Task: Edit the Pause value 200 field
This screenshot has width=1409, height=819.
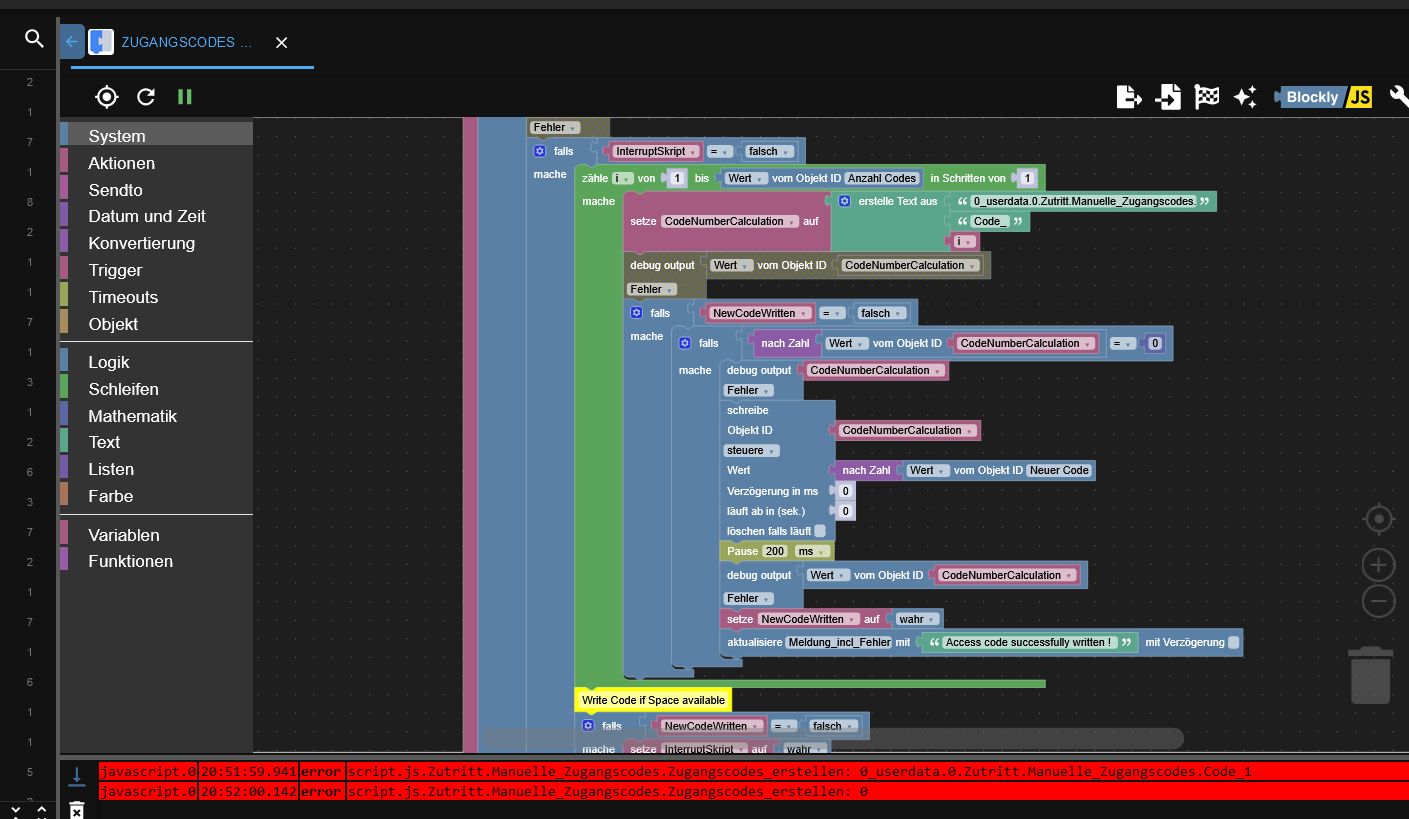Action: coord(775,551)
